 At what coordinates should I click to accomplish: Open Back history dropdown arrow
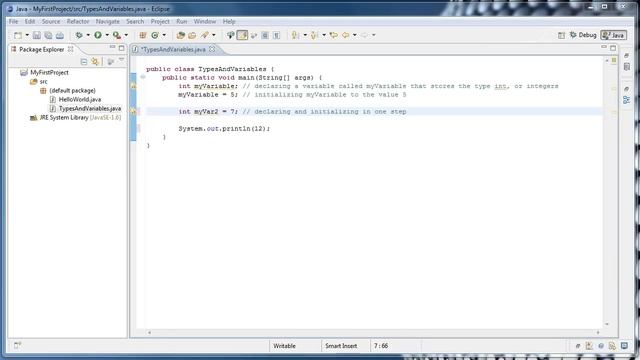[x=354, y=35]
